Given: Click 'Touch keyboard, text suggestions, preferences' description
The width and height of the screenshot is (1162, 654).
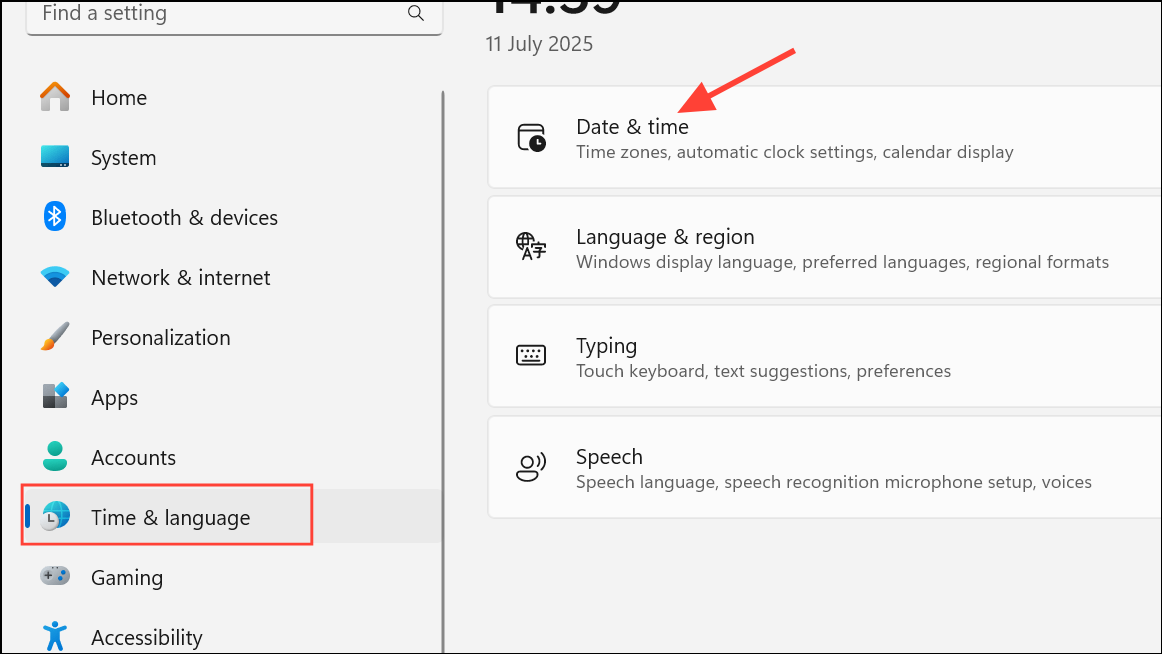Looking at the screenshot, I should coord(763,371).
